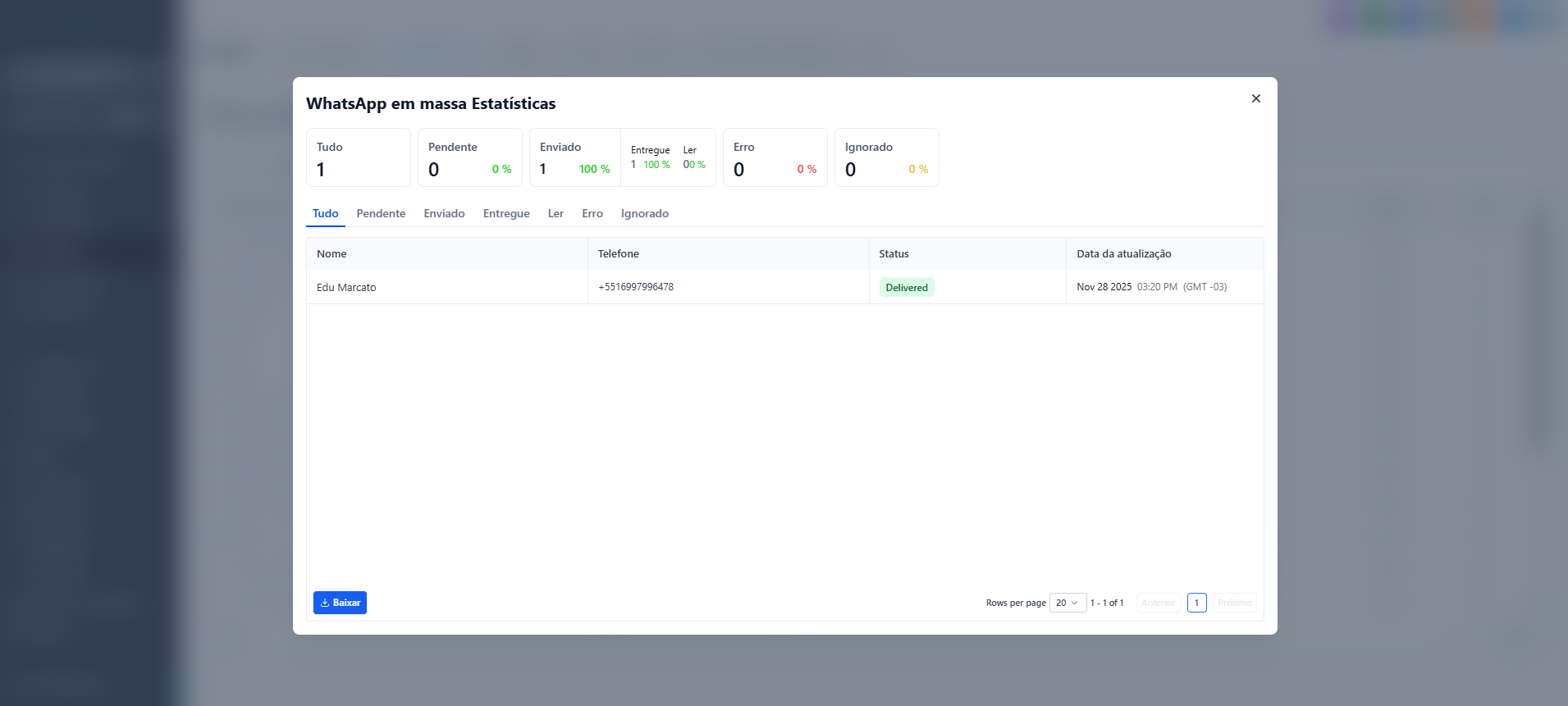Click the Delivered status badge

point(907,287)
